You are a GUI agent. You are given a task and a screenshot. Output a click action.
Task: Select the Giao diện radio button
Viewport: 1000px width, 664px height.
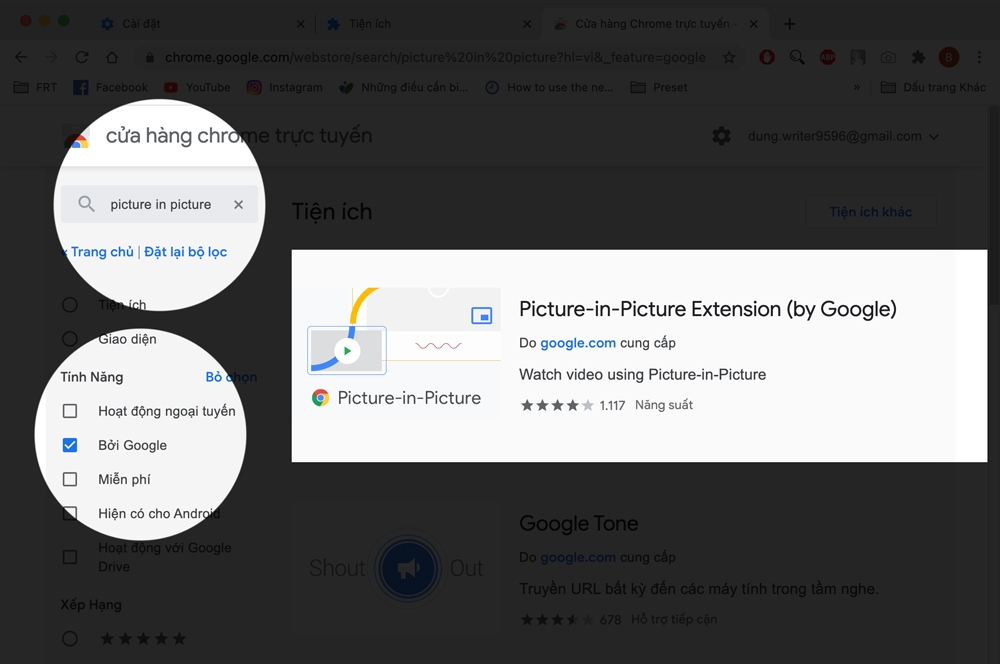(70, 339)
